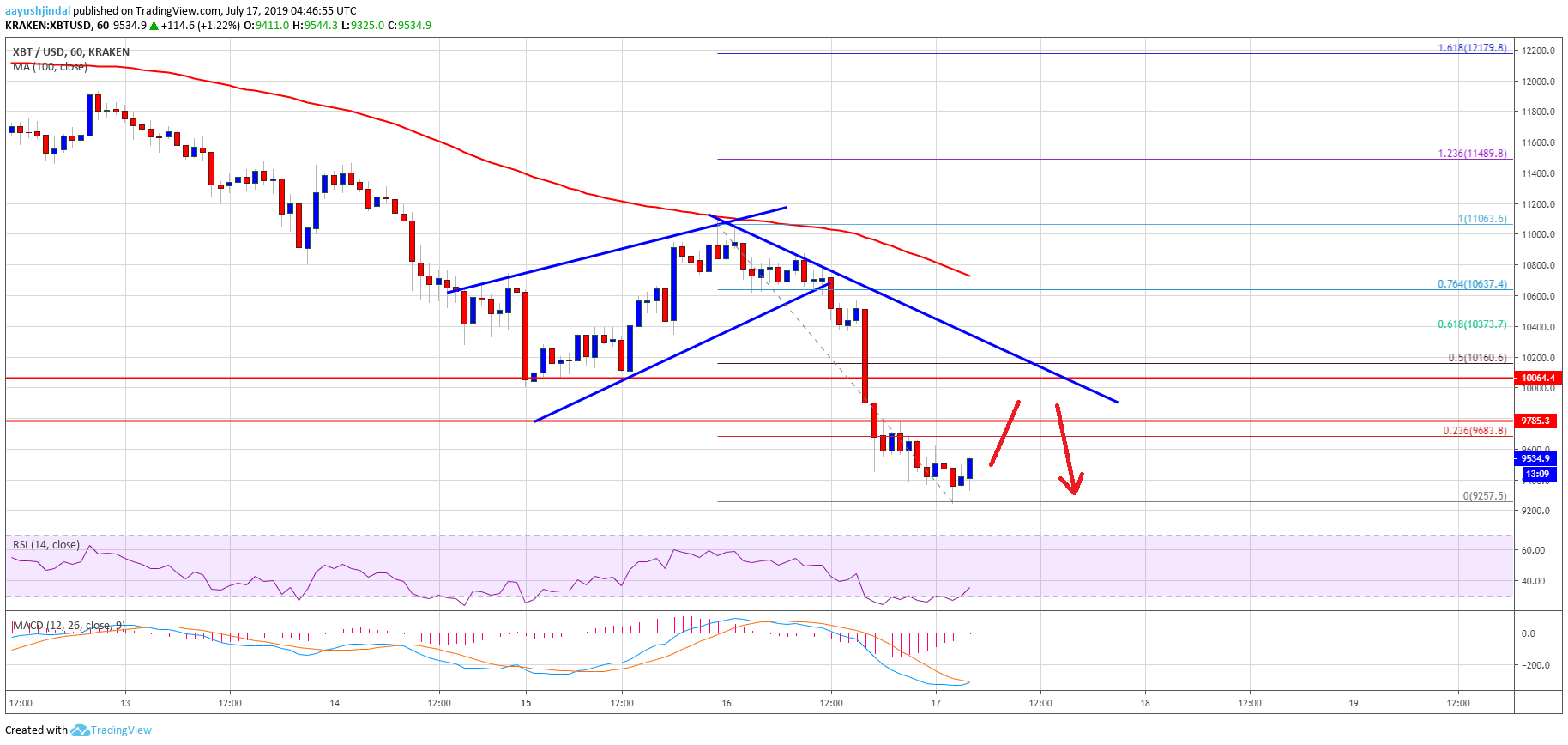Click the date 15 on time axis

[526, 703]
